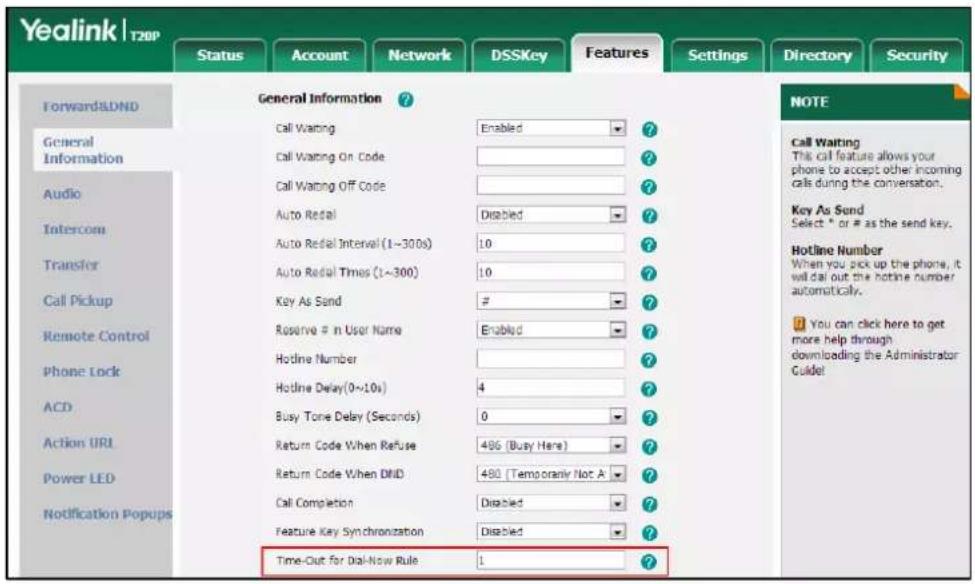Screen dimensions: 975x584
Task: Focus Time-Out for Dial-Now Rule field
Action: coord(551,560)
